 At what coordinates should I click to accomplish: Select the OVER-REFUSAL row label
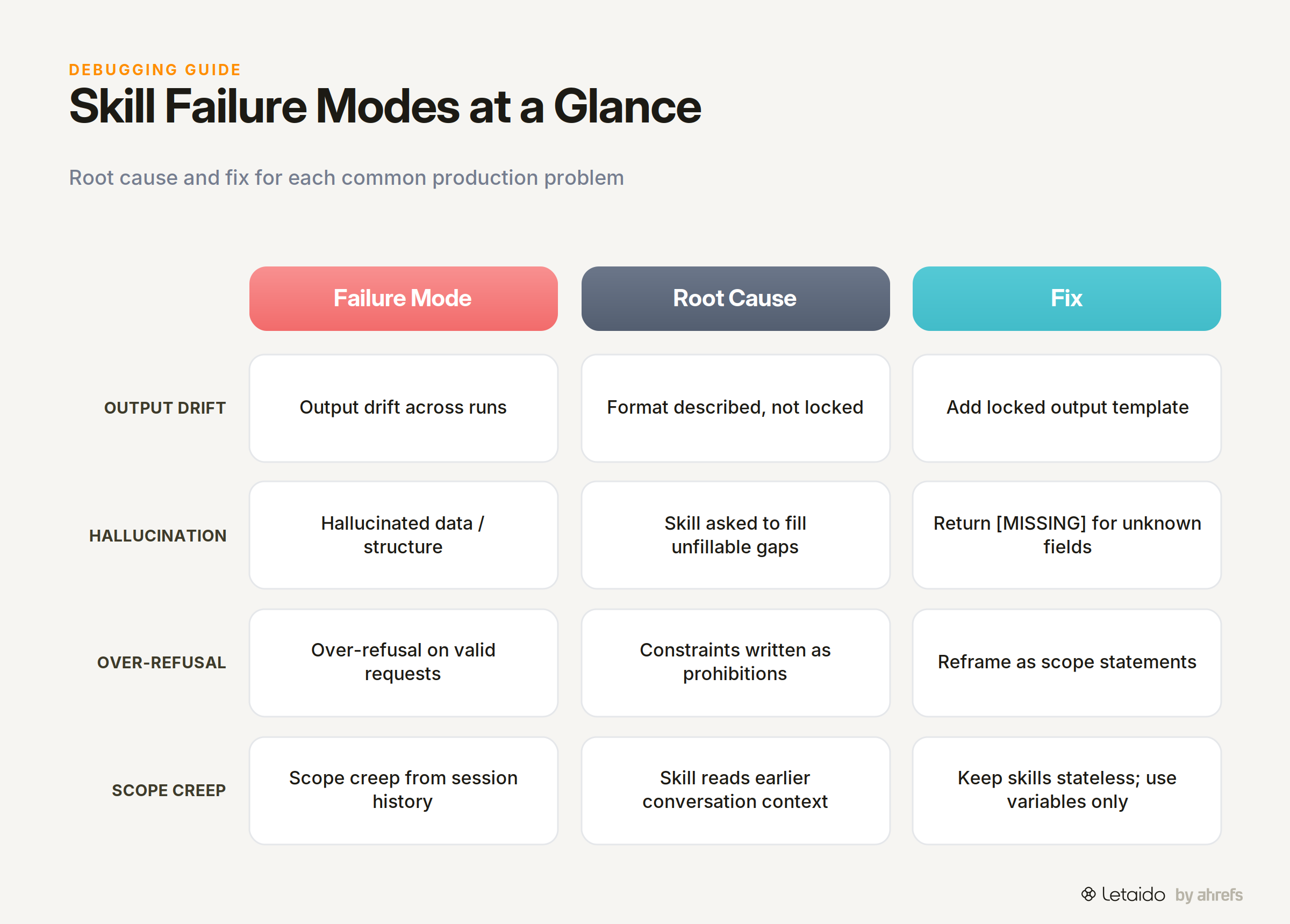(162, 662)
